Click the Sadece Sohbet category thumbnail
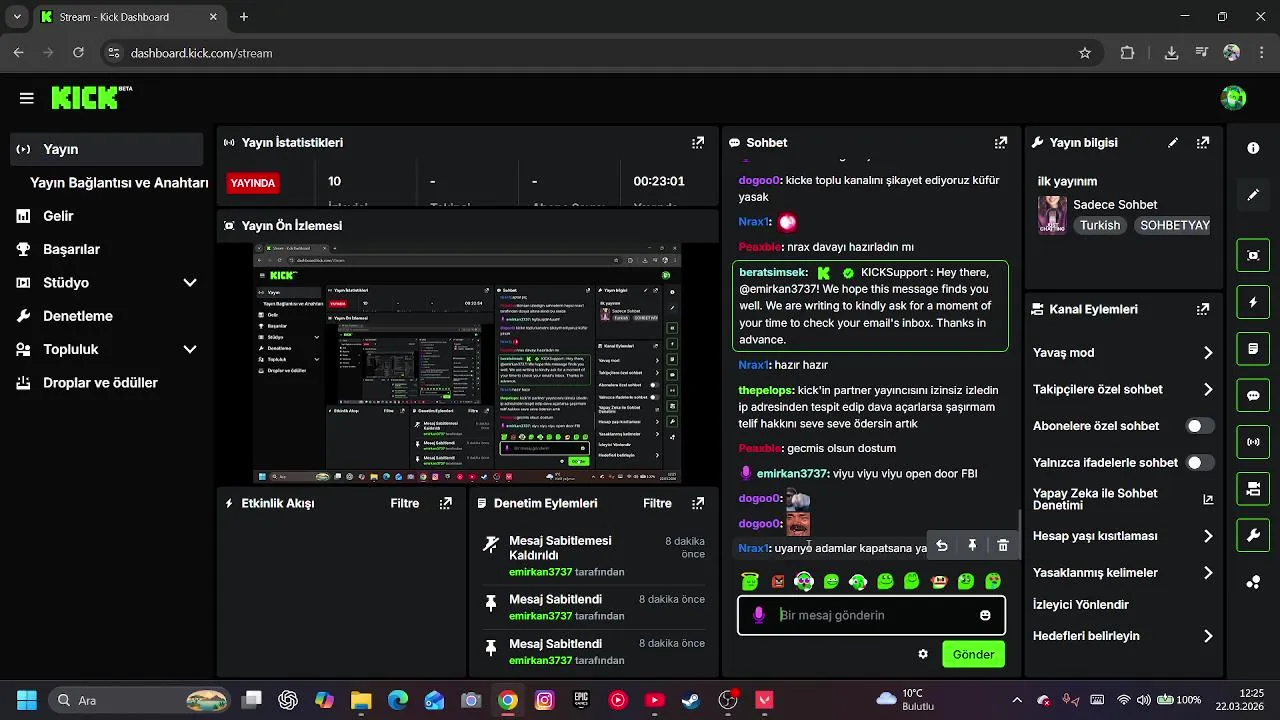This screenshot has height=720, width=1280. click(x=1052, y=215)
